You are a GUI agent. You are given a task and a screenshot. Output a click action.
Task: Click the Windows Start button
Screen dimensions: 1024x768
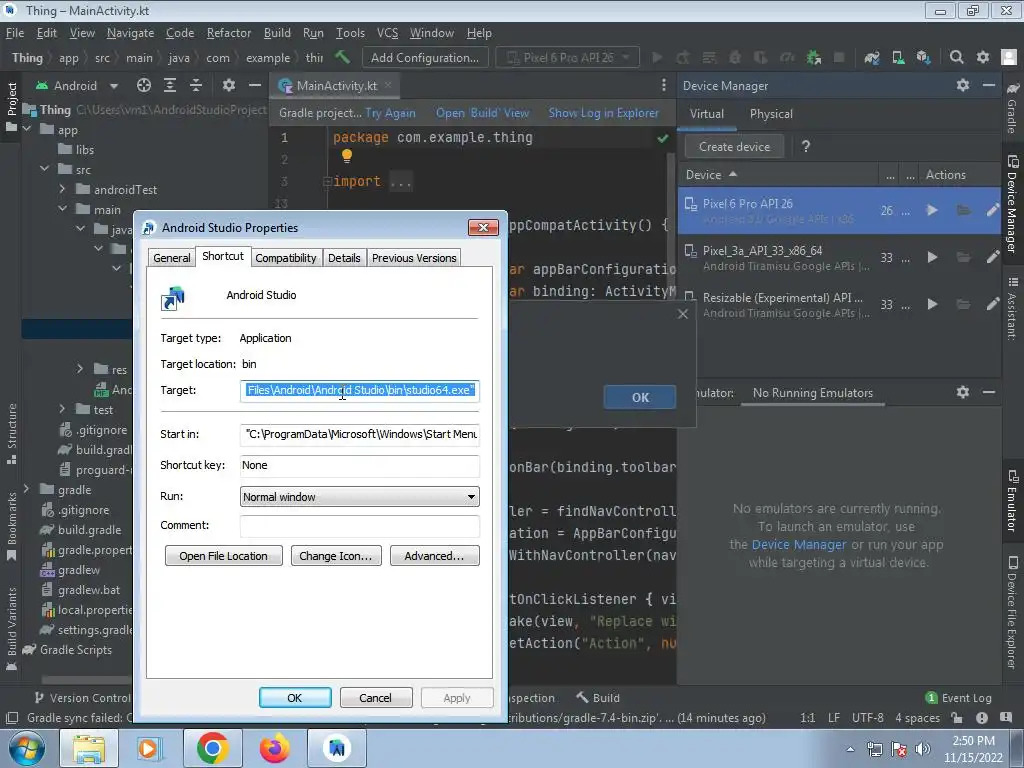27,748
